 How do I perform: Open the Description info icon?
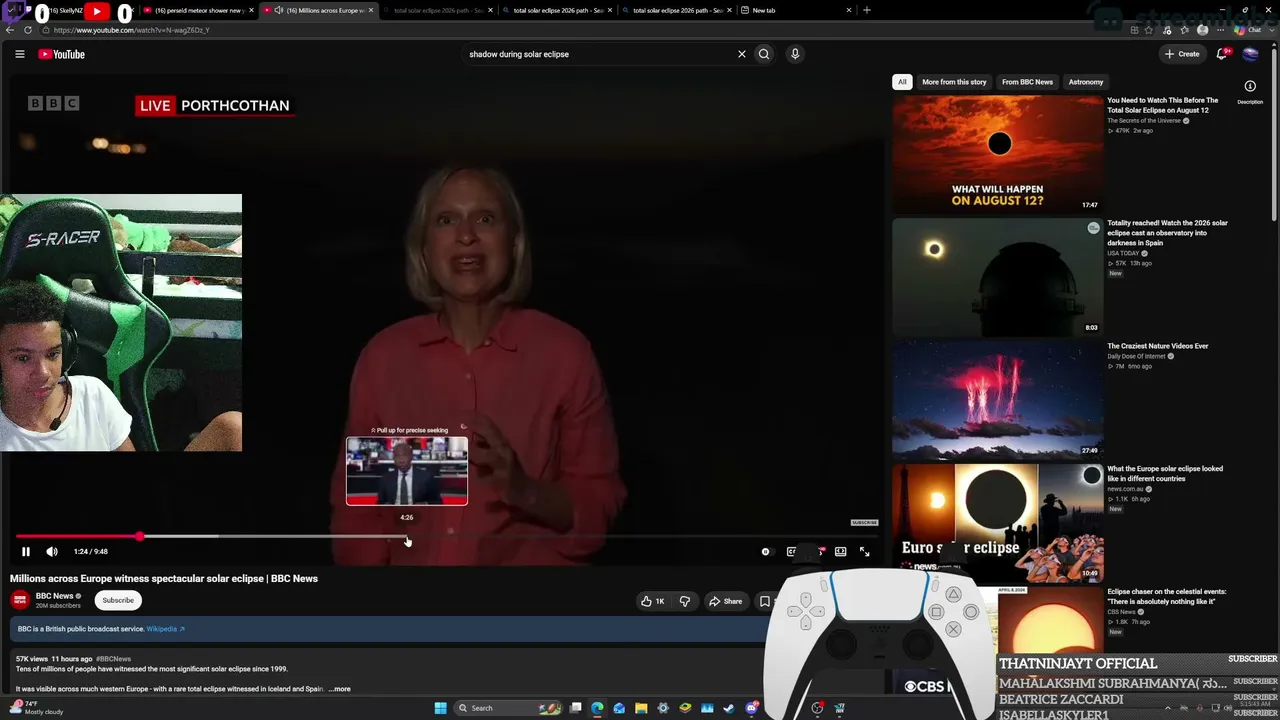tap(1250, 86)
